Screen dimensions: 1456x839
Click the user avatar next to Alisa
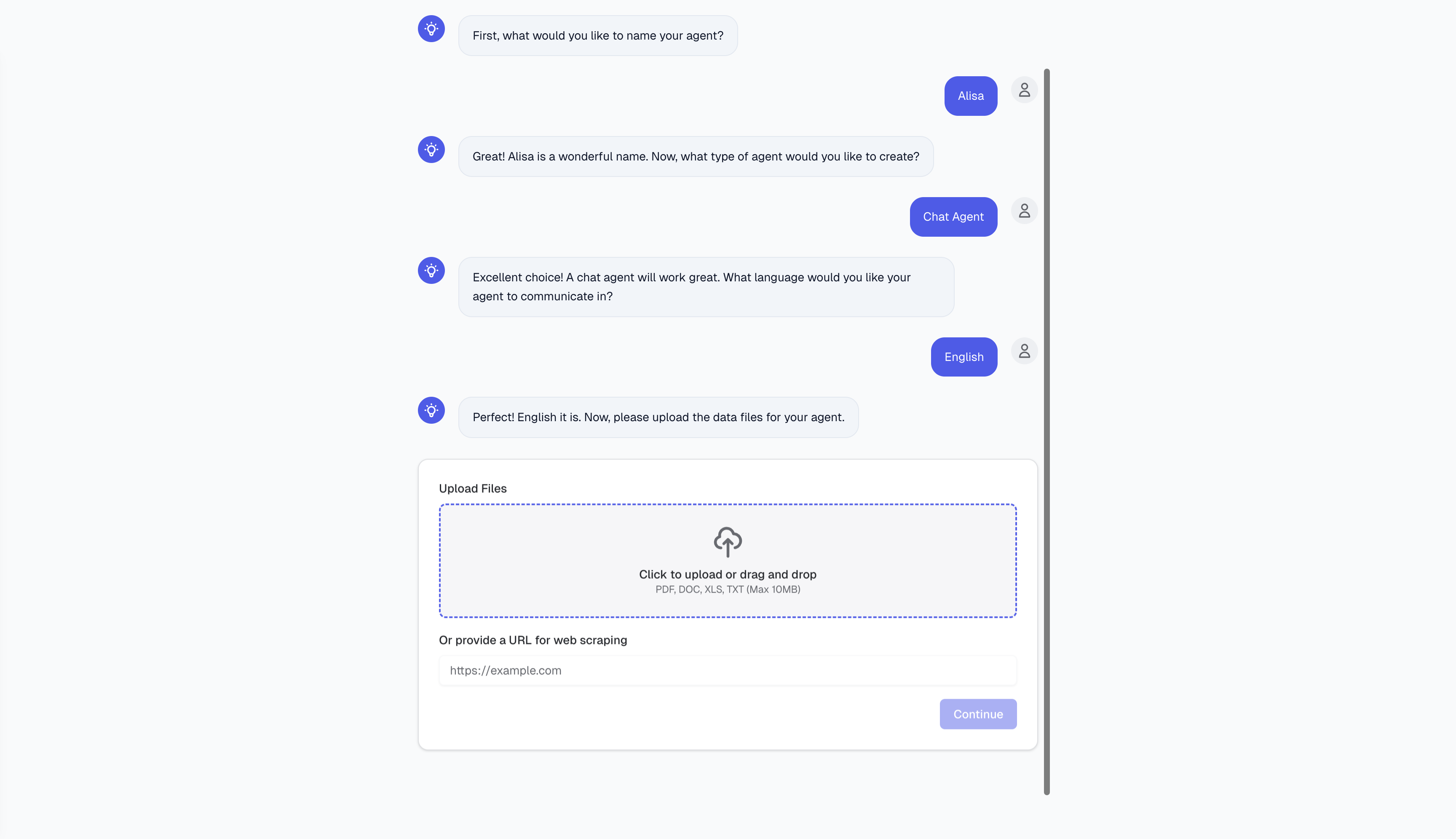[x=1024, y=91]
